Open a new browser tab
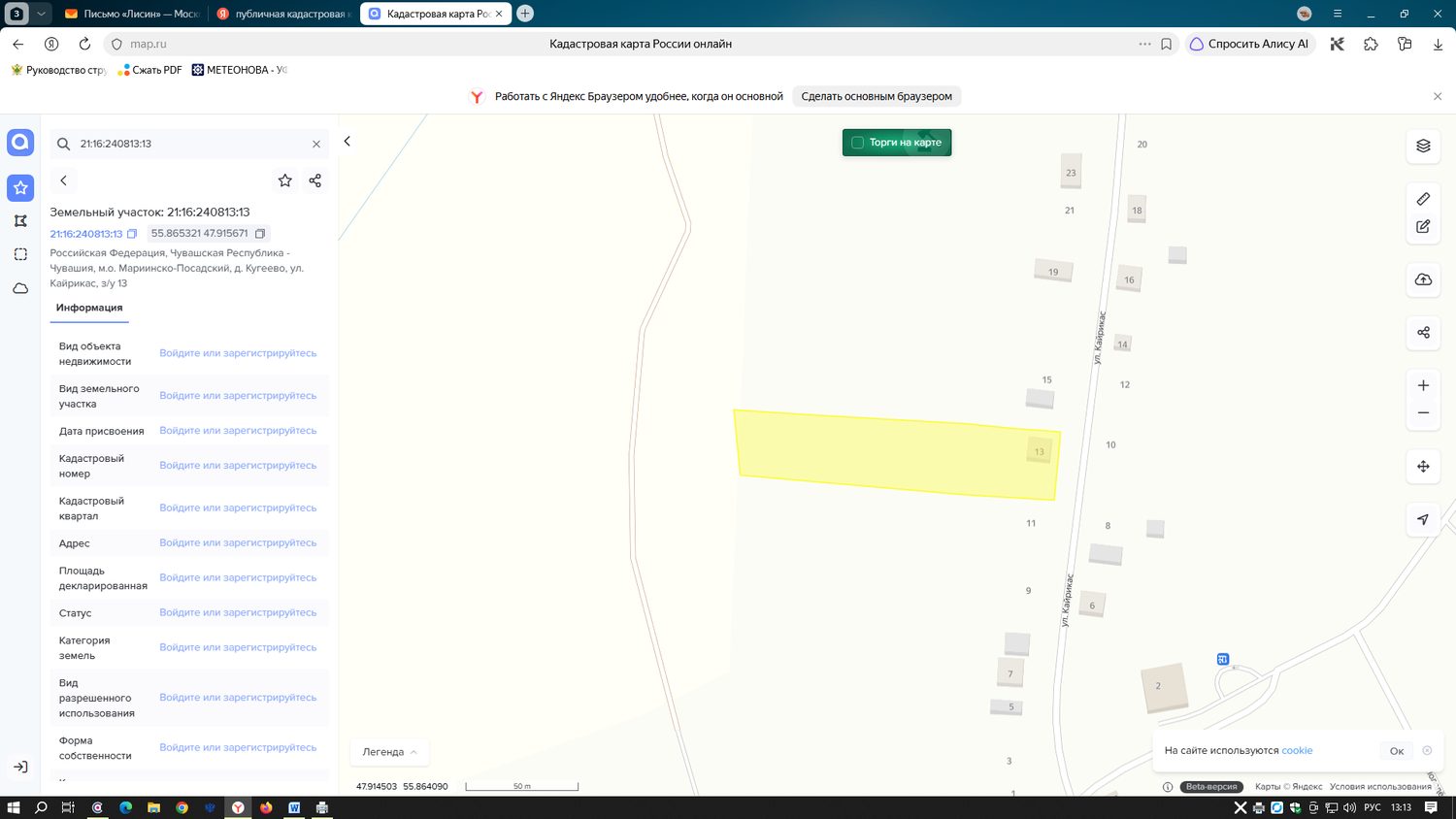The height and width of the screenshot is (819, 1456). [x=525, y=14]
